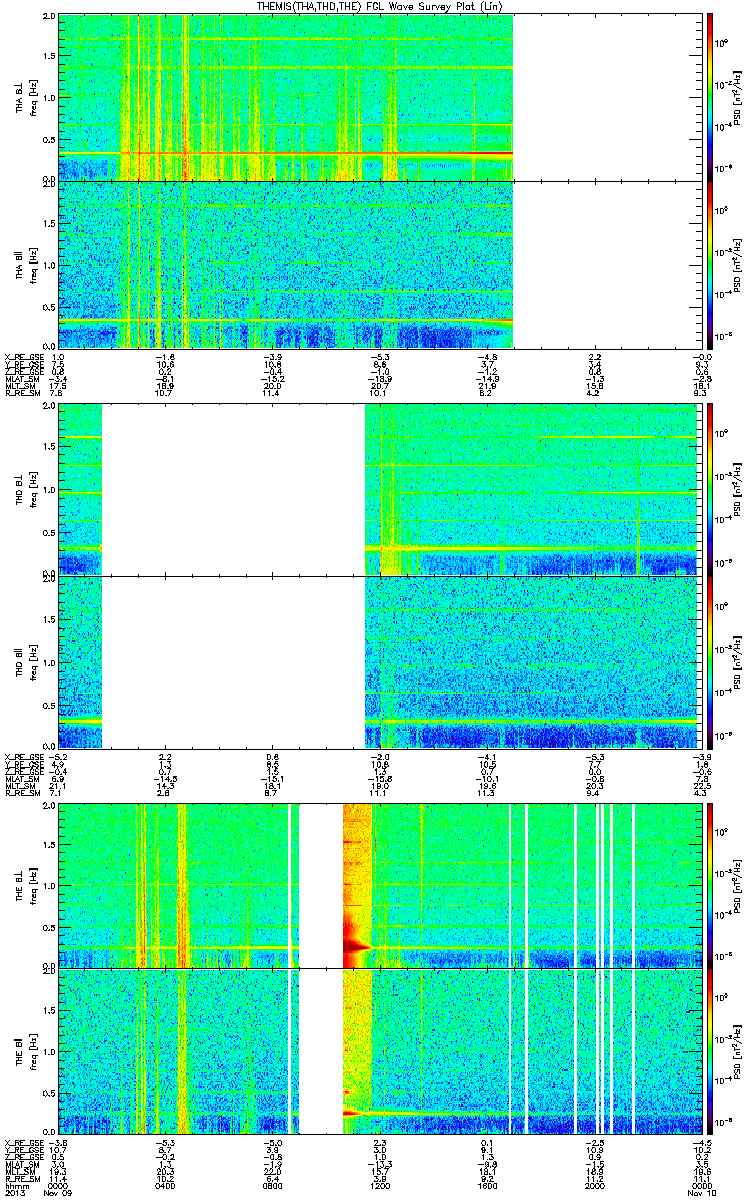
Task: Click the THEMIS FGL Wave Survey Plot title
Action: pyautogui.click(x=379, y=6)
